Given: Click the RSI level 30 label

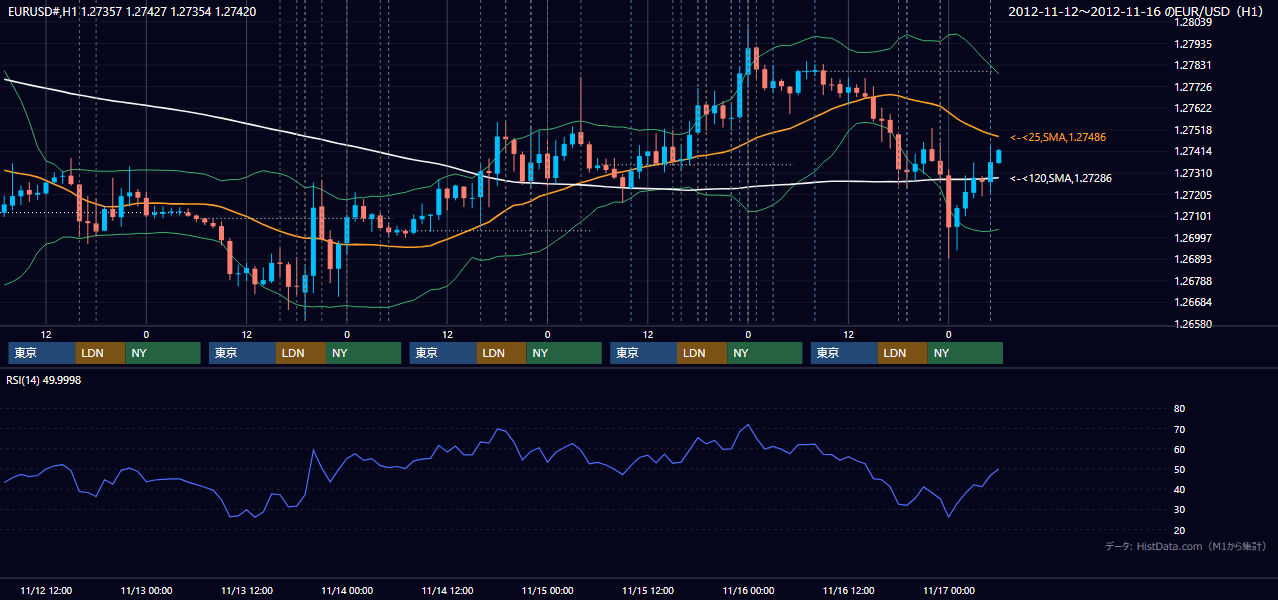Looking at the screenshot, I should coord(1179,510).
